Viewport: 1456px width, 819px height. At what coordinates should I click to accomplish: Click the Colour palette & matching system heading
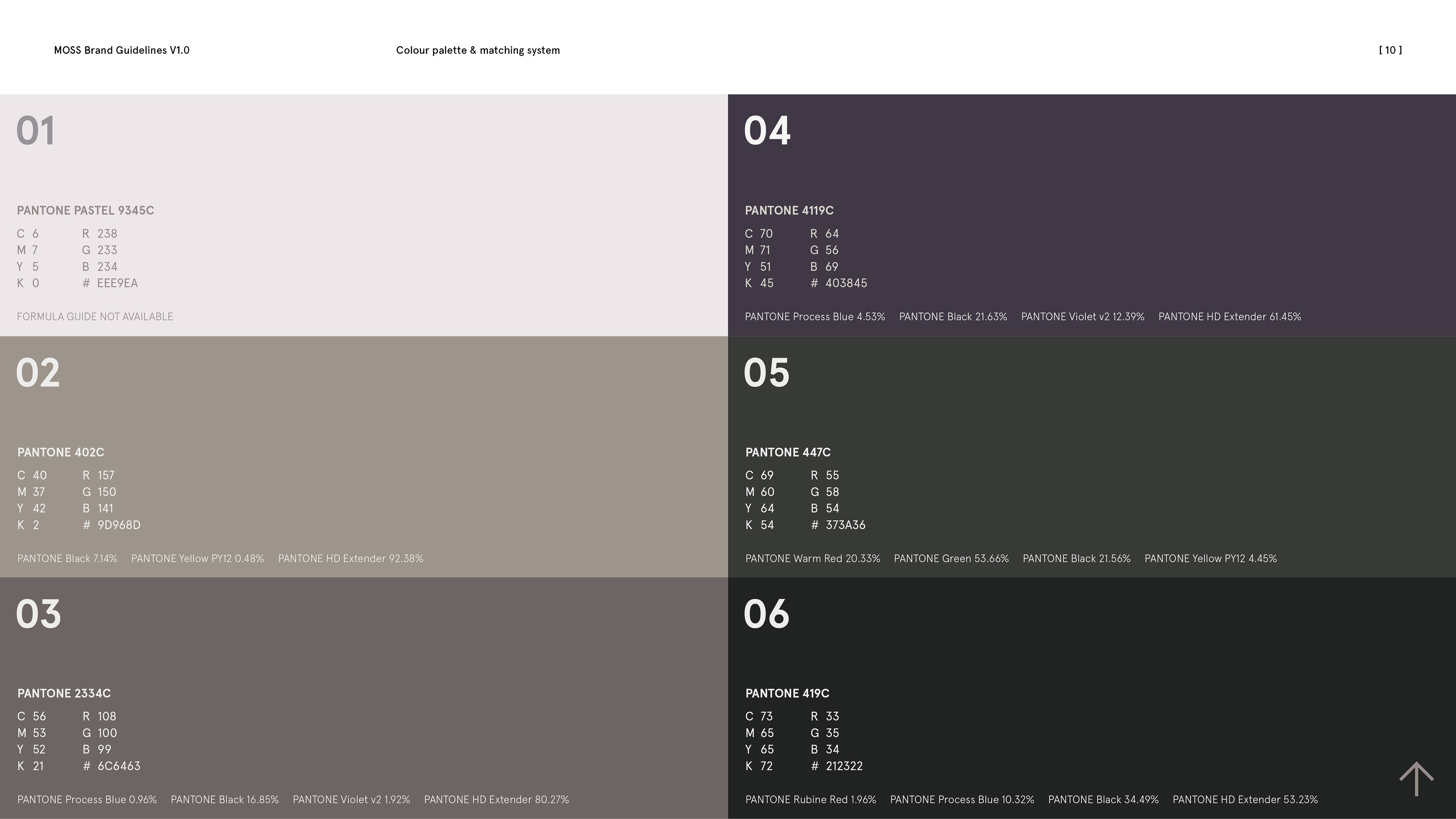(x=478, y=50)
